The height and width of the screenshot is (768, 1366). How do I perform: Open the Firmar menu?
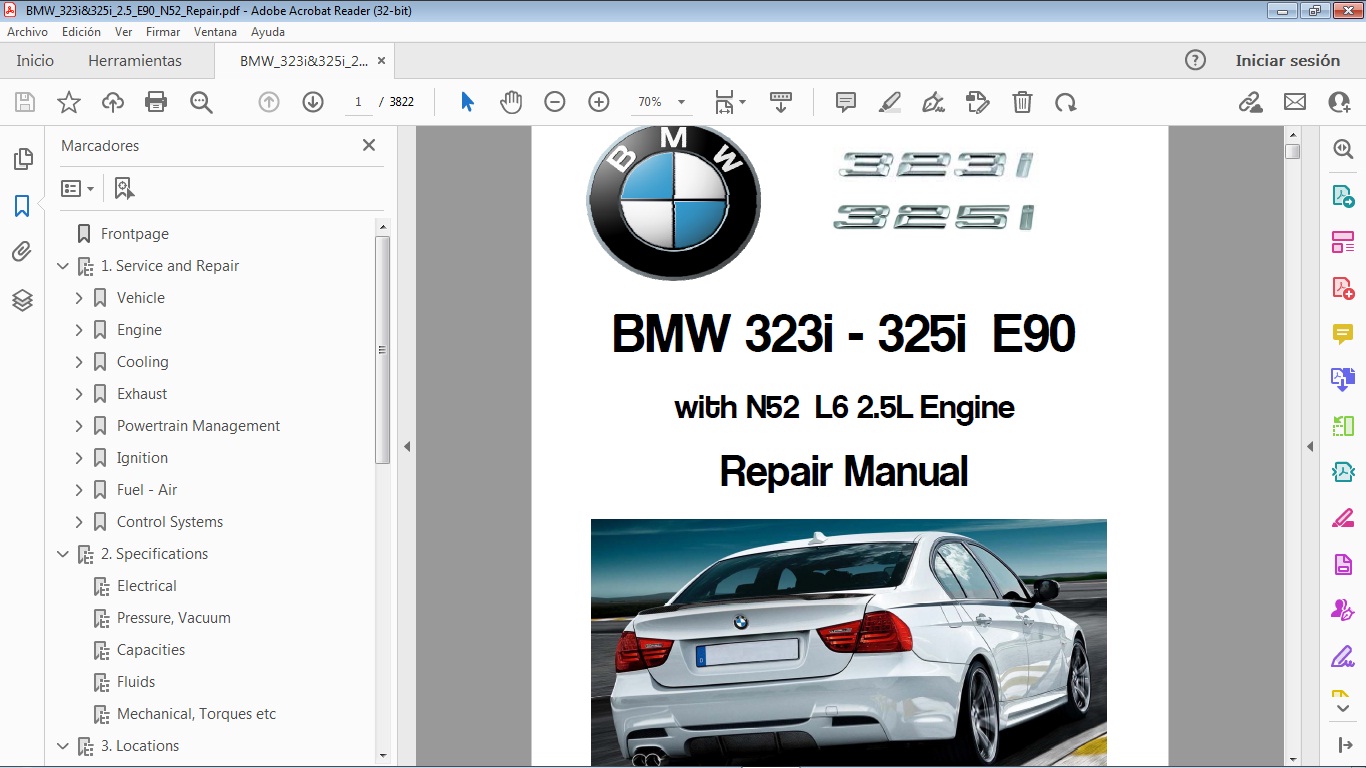click(x=163, y=32)
